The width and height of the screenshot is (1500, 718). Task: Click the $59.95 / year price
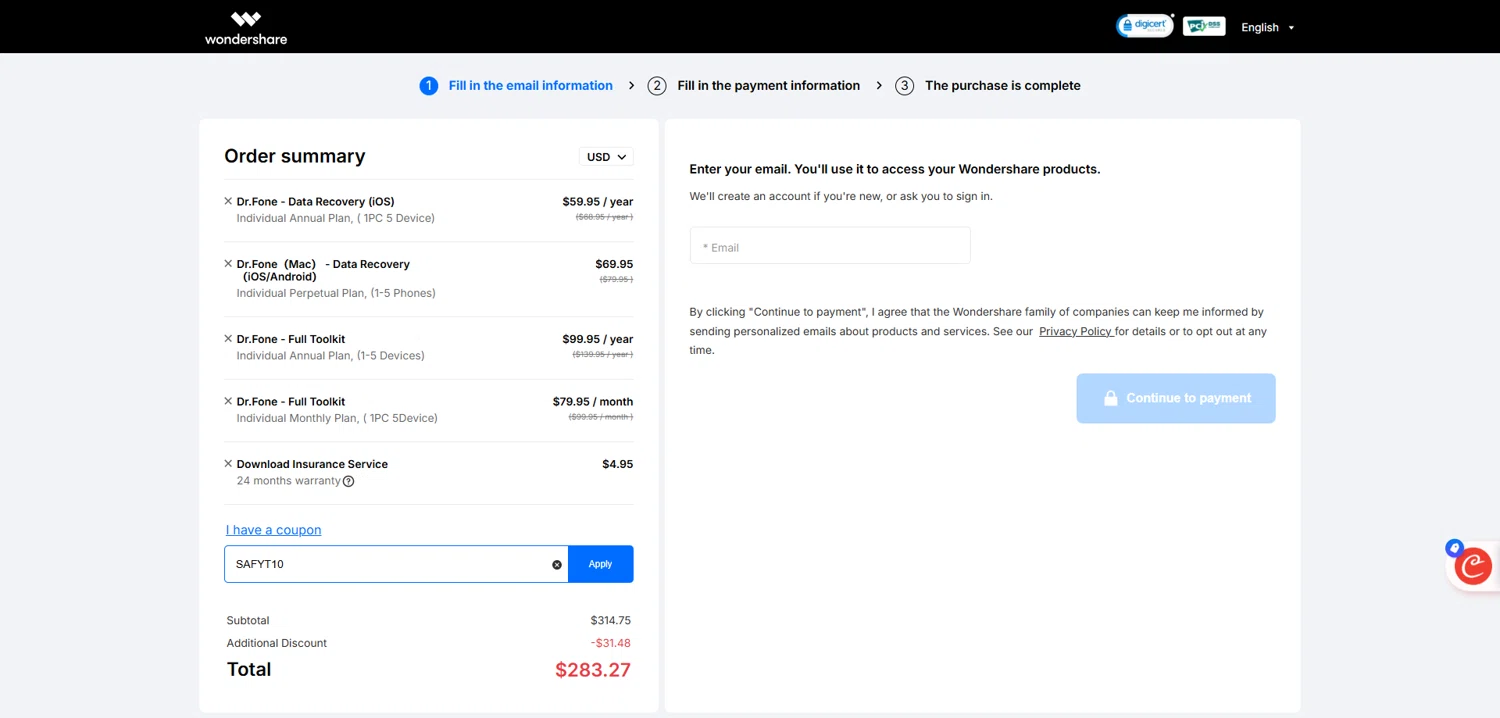click(598, 201)
